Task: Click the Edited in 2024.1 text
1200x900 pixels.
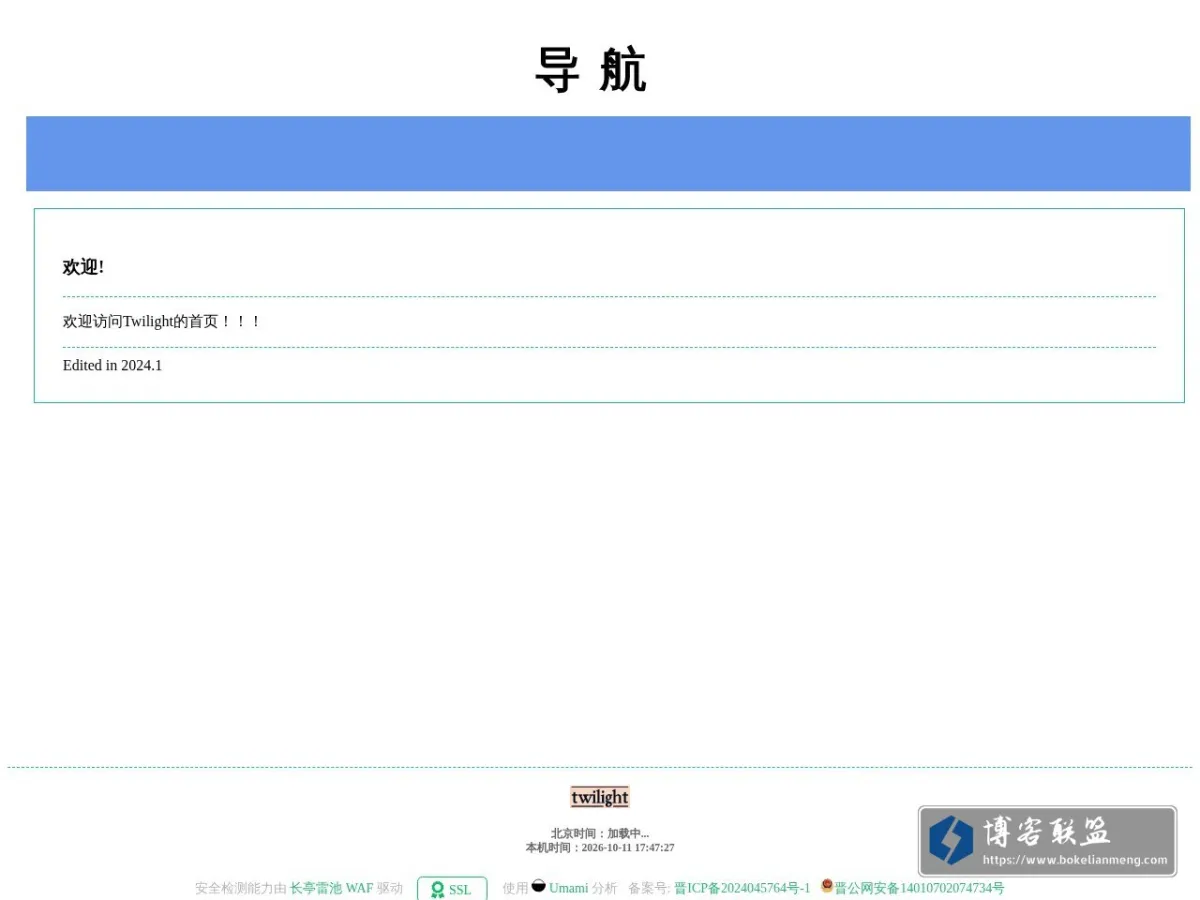Action: 112,365
